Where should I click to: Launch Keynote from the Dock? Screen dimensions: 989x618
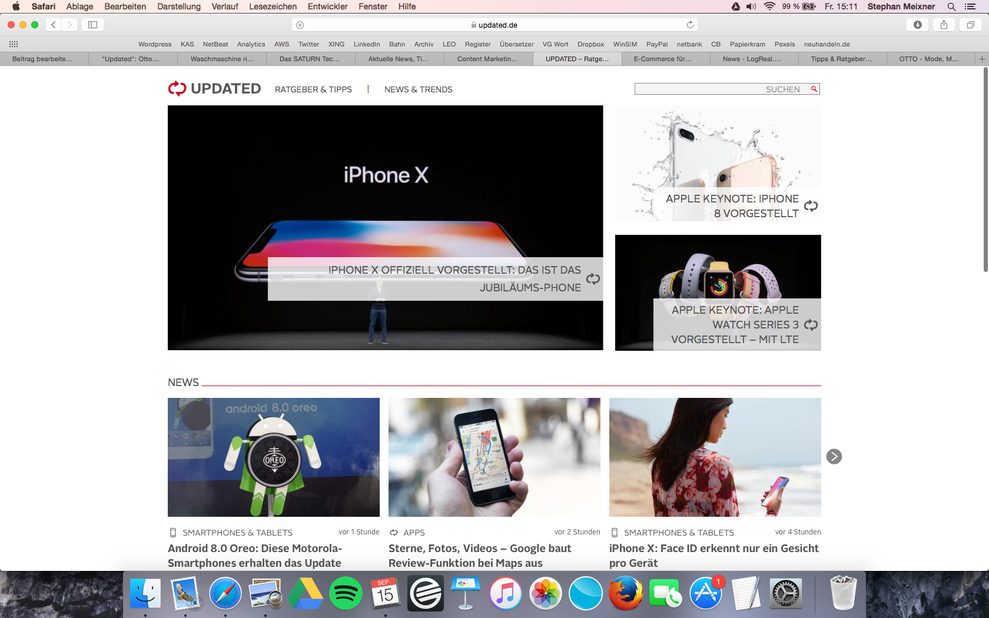465,593
